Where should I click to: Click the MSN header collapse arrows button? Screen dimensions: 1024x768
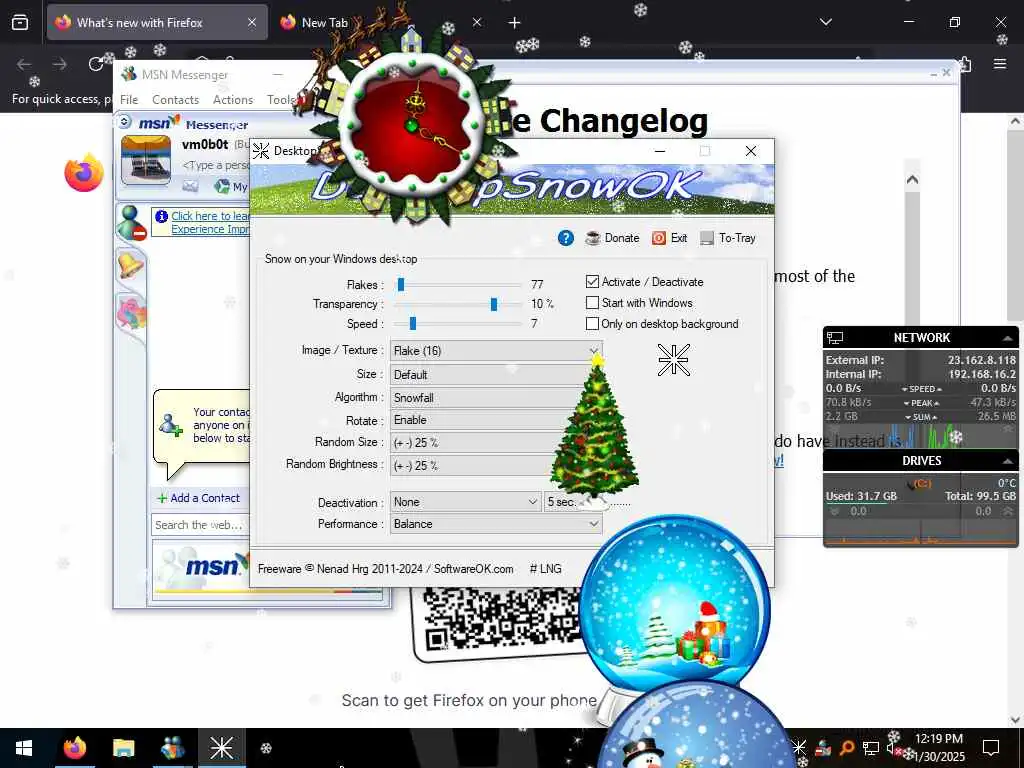125,121
